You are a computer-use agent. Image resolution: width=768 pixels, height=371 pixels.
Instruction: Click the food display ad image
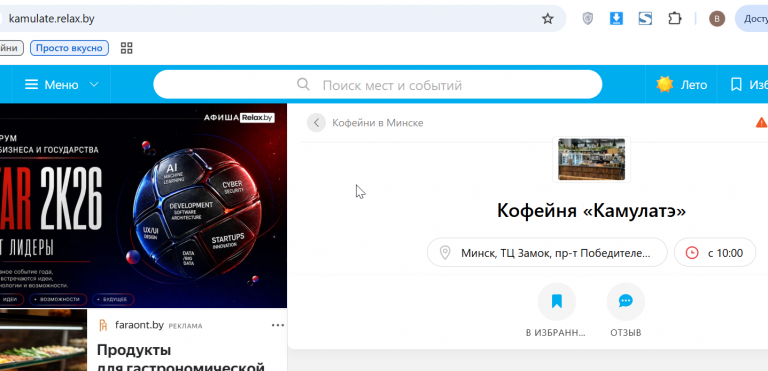click(x=43, y=340)
